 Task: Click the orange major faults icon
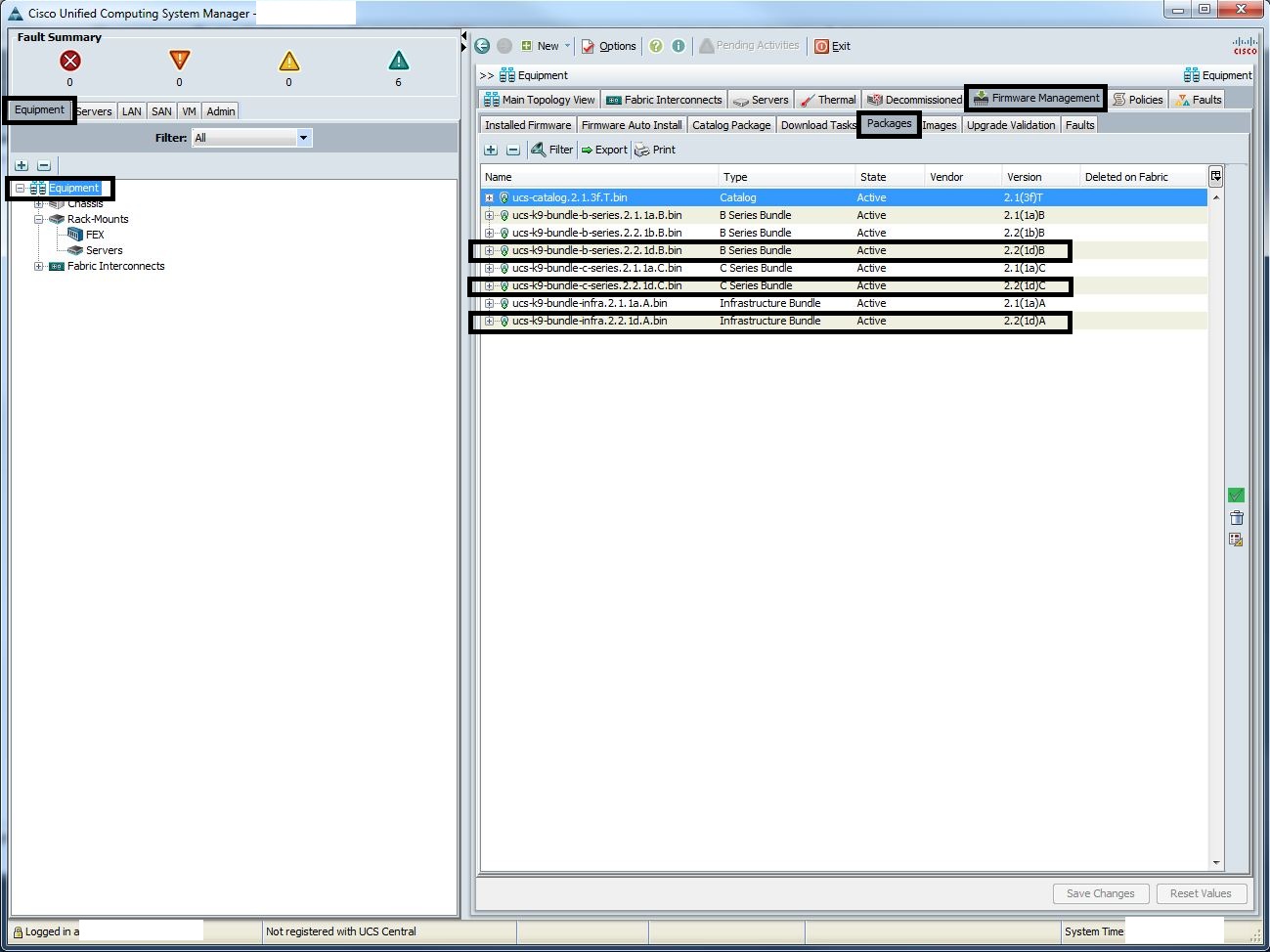click(x=179, y=61)
